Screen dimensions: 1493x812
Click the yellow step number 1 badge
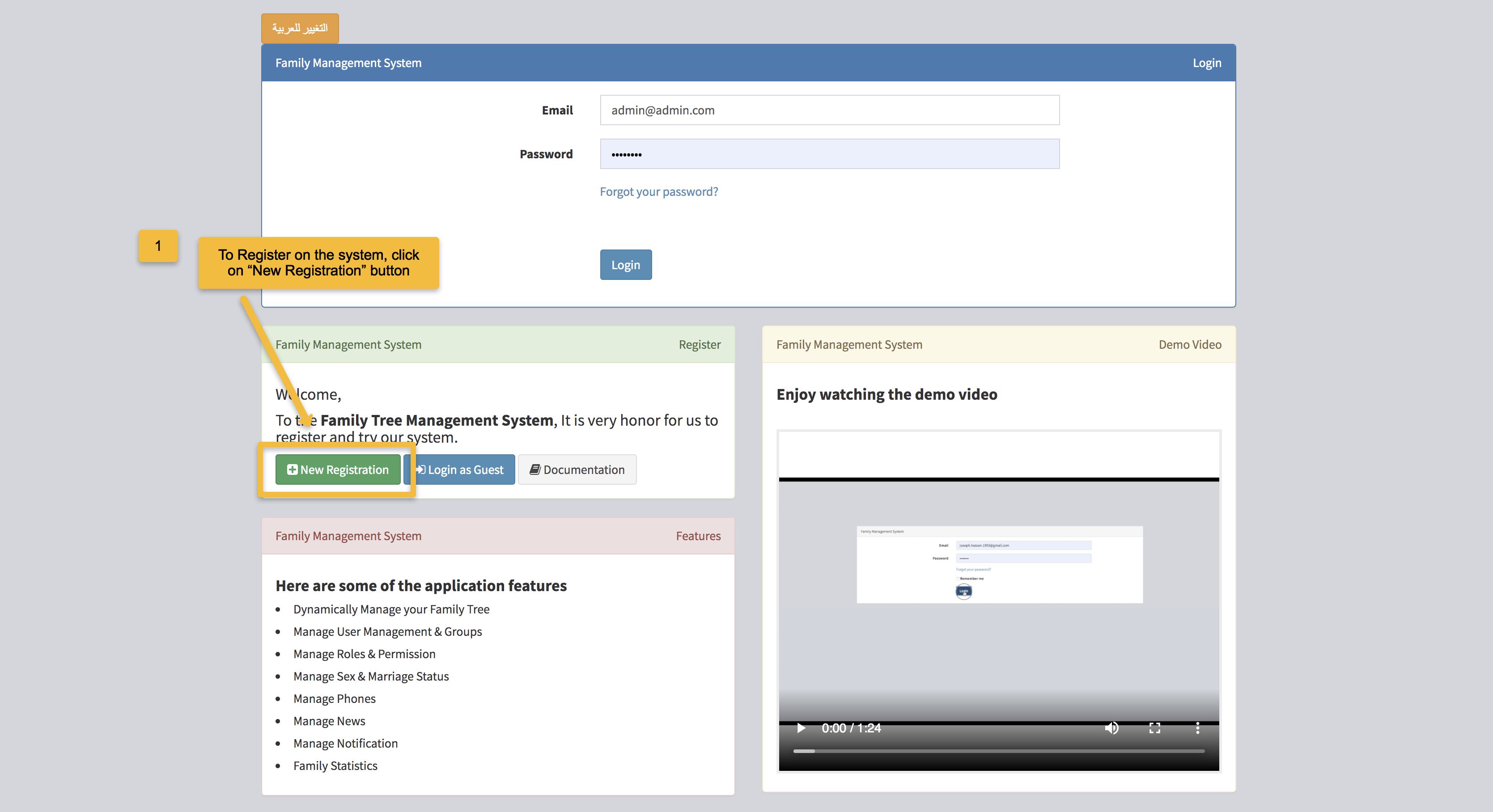coord(157,246)
